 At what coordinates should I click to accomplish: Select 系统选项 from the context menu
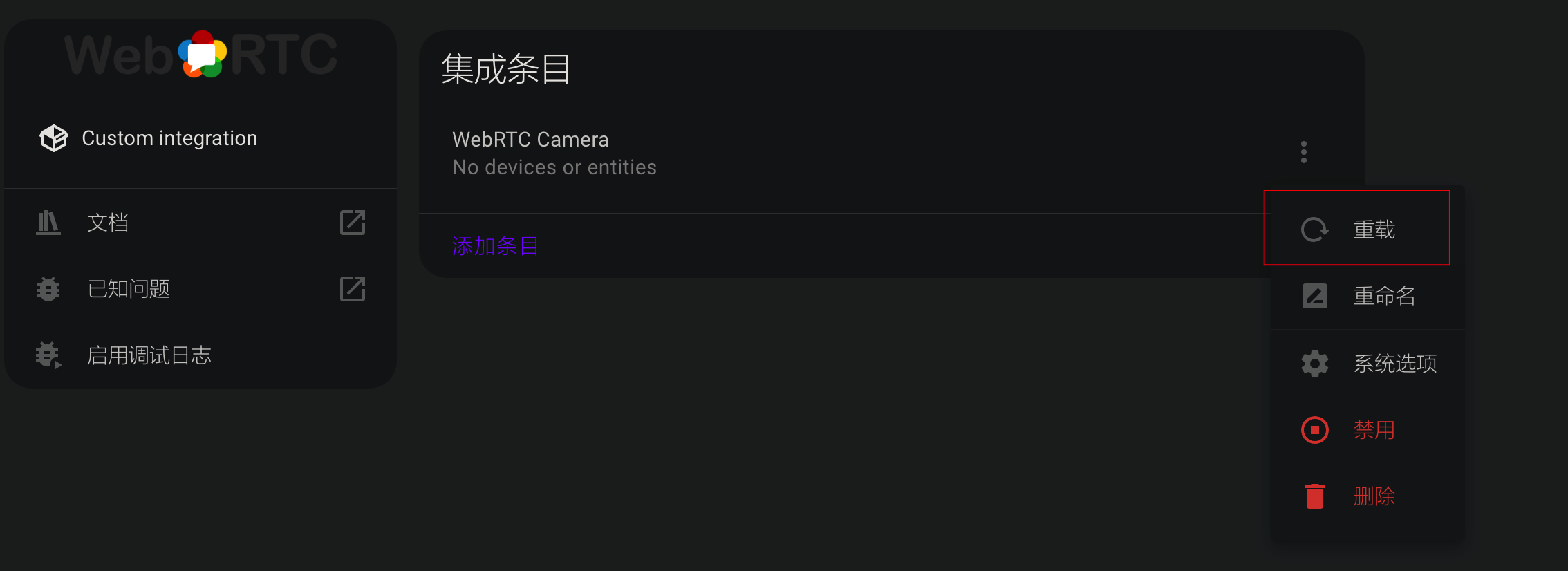1396,362
